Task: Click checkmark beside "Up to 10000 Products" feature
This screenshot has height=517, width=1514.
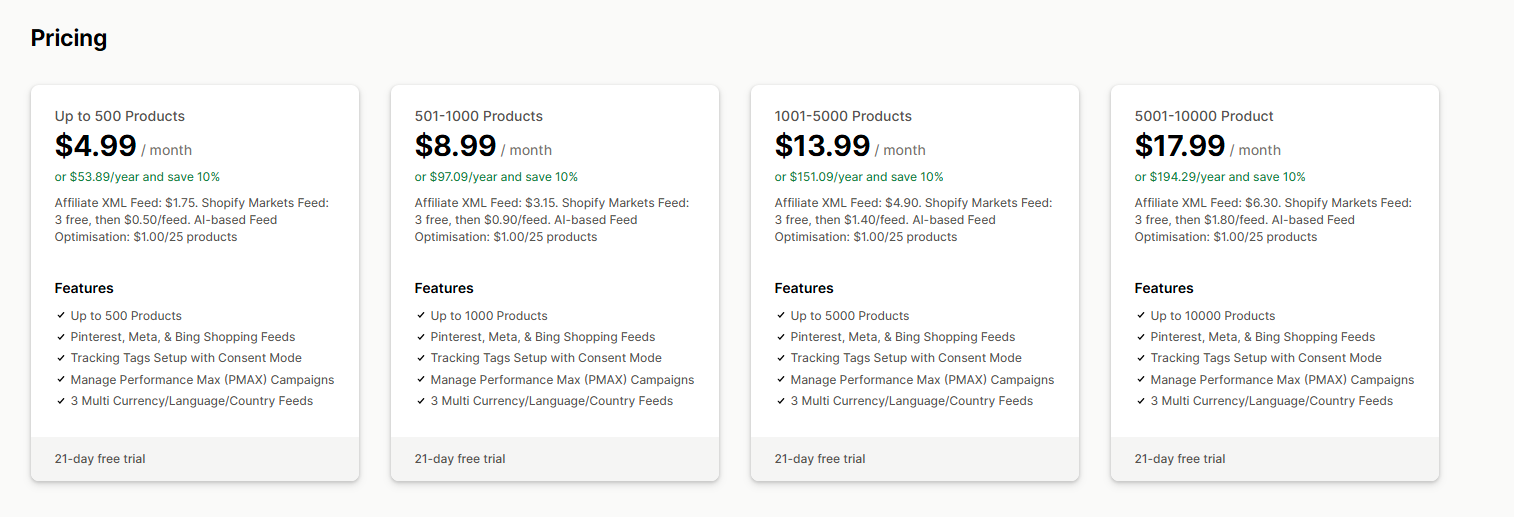Action: point(1141,315)
